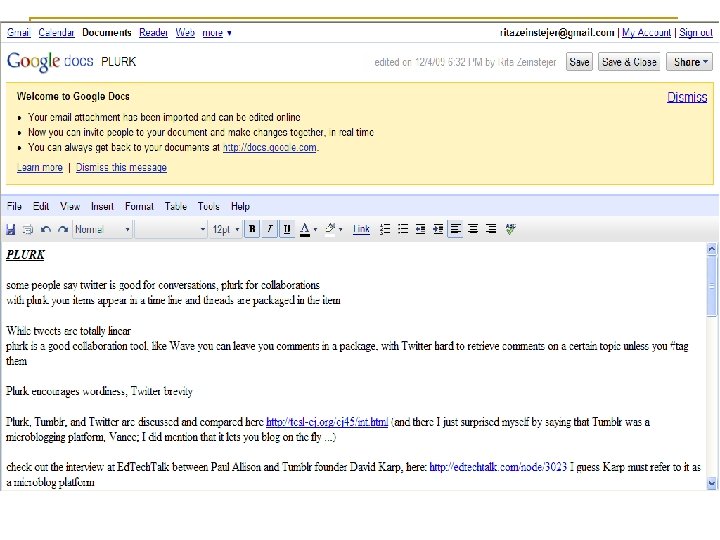Screen dimensions: 720x540
Task: Click the scroll up arrow of document
Action: tap(711, 249)
